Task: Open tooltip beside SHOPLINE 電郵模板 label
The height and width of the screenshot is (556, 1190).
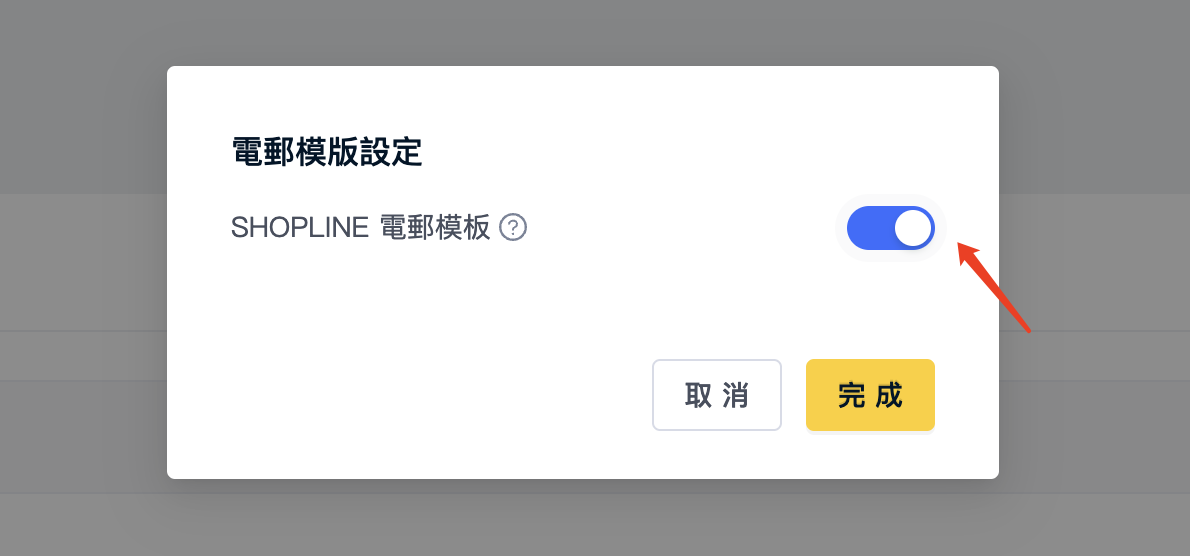Action: [513, 227]
